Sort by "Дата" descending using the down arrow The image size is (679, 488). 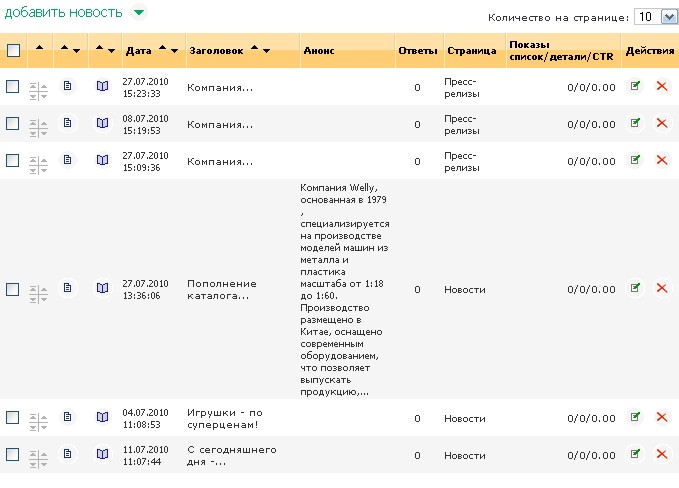point(175,51)
